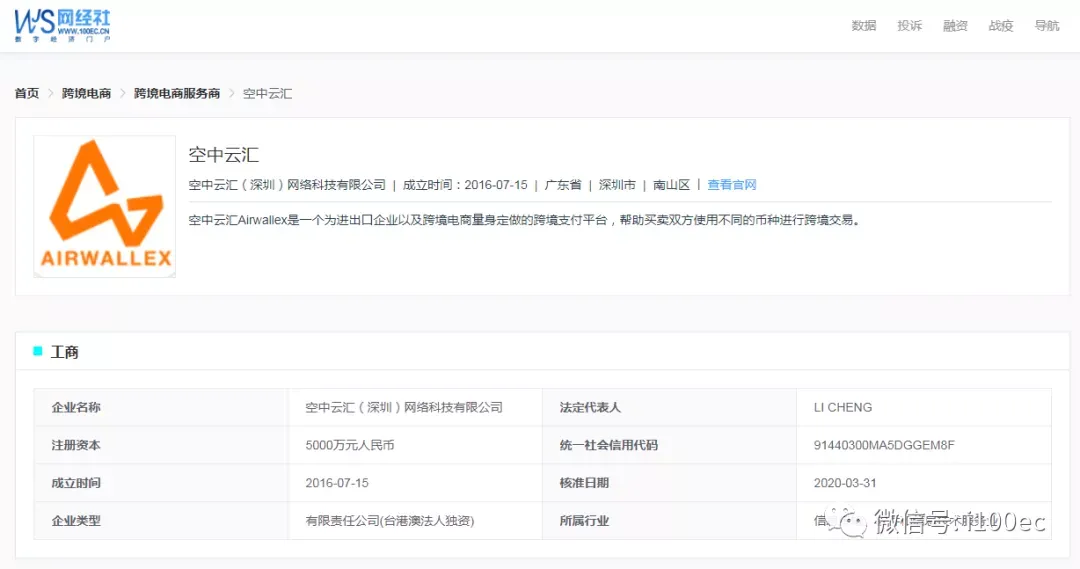
Task: Click the 企业名称 label cell
Action: [161, 407]
